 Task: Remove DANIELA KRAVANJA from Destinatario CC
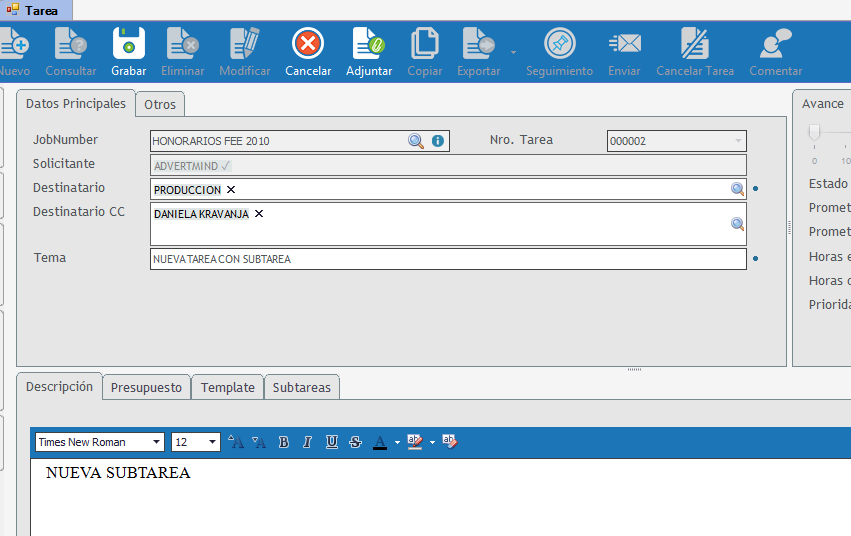pyautogui.click(x=259, y=213)
